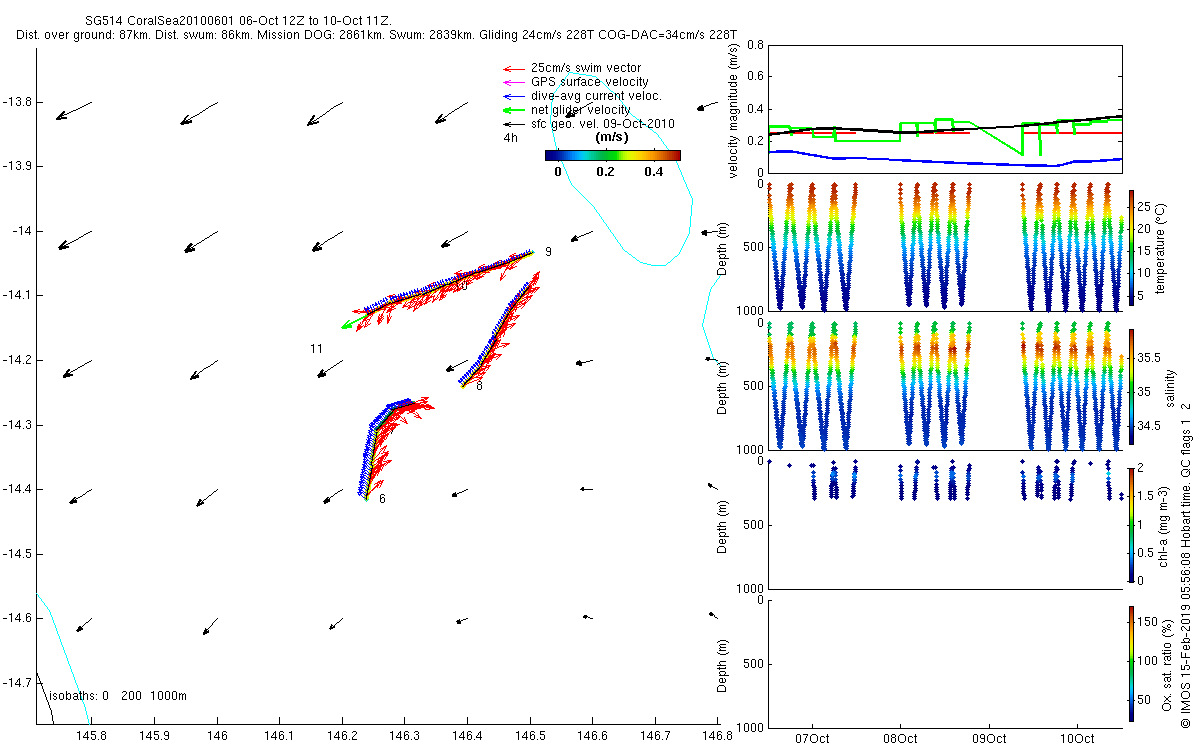Click the blue dive-avg current legend arrow
Viewport: 1200px width, 750px height.
point(513,96)
